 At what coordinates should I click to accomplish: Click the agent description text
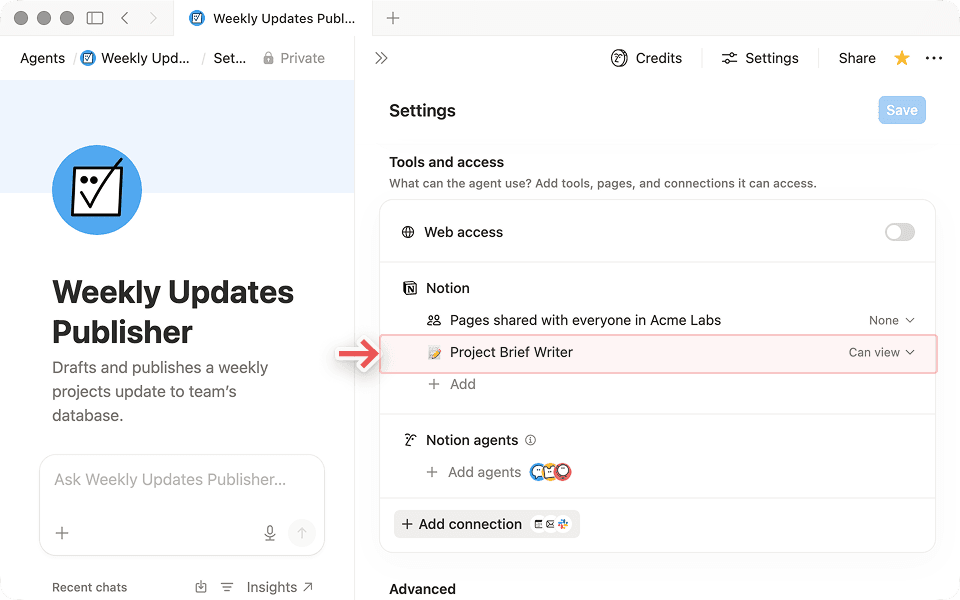pyautogui.click(x=160, y=391)
